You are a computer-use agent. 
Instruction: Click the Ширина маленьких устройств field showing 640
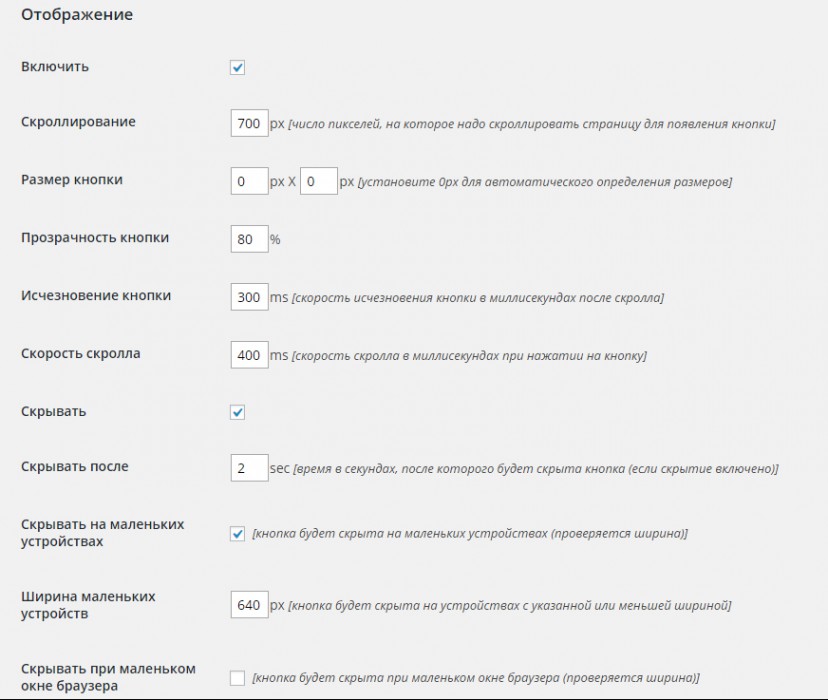(x=249, y=604)
